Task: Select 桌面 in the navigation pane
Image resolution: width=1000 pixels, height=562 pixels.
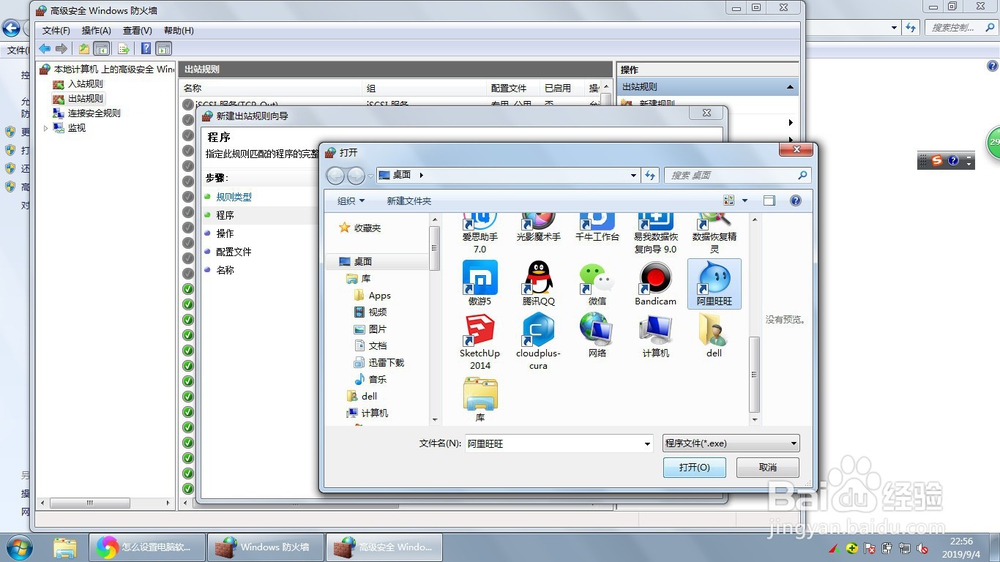Action: [x=363, y=262]
